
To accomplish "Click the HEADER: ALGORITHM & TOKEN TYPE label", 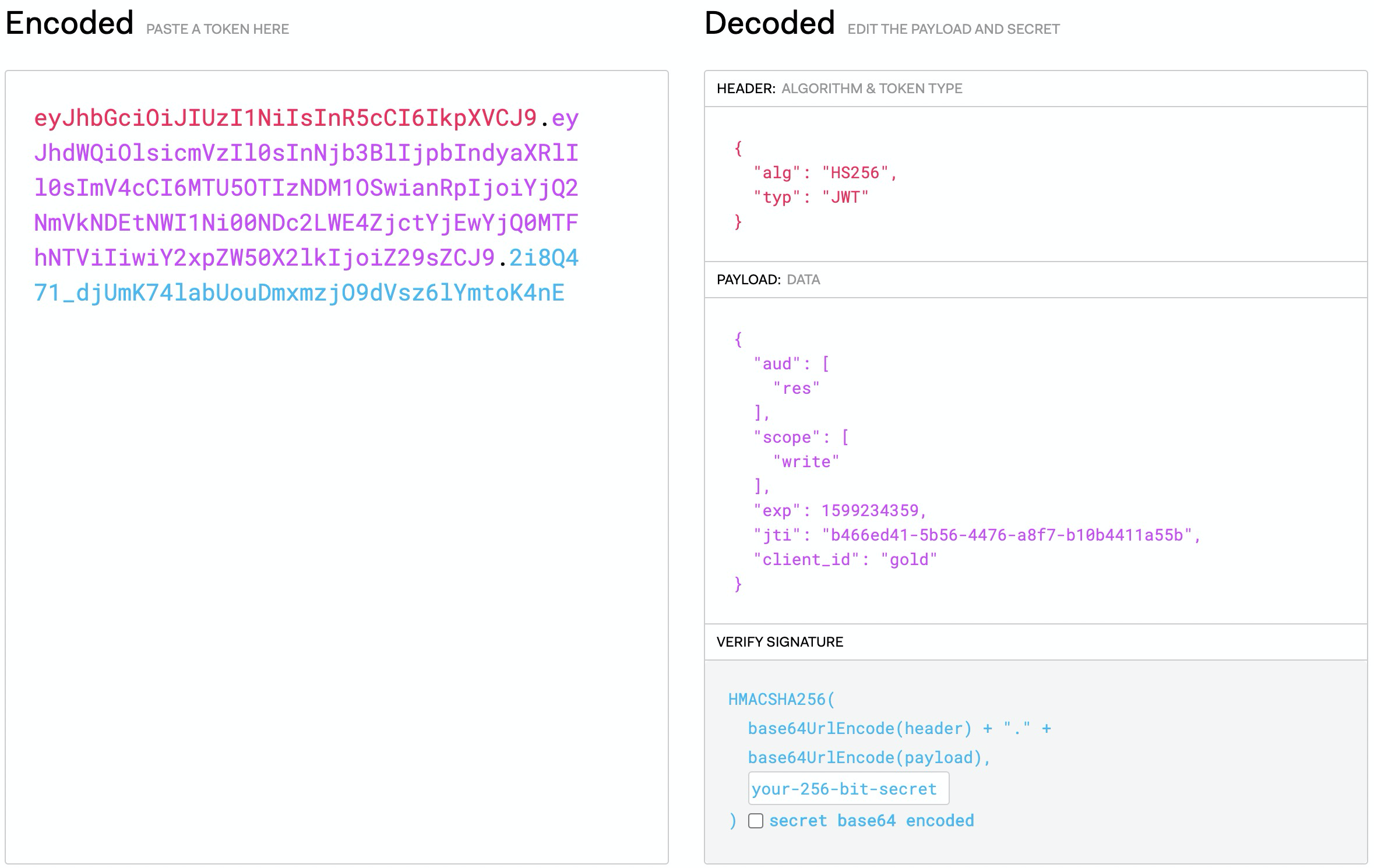I will point(839,89).
